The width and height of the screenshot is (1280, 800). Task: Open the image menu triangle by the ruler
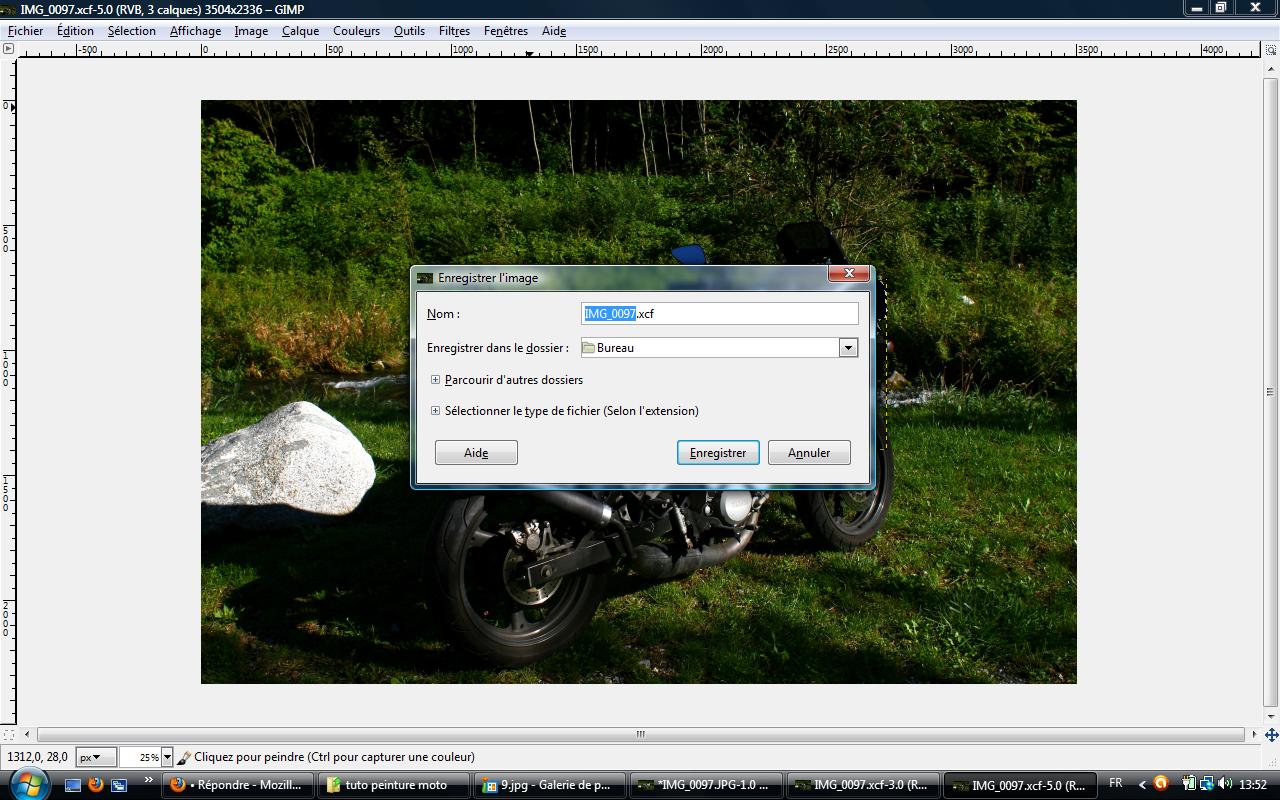coord(8,48)
